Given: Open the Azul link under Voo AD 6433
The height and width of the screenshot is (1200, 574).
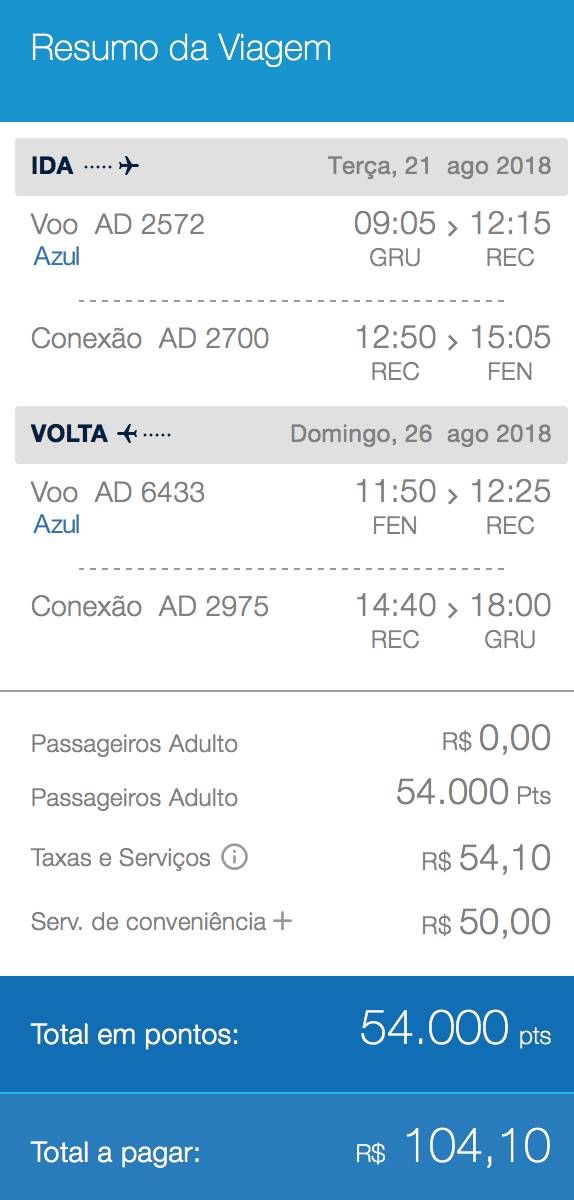Looking at the screenshot, I should point(57,525).
